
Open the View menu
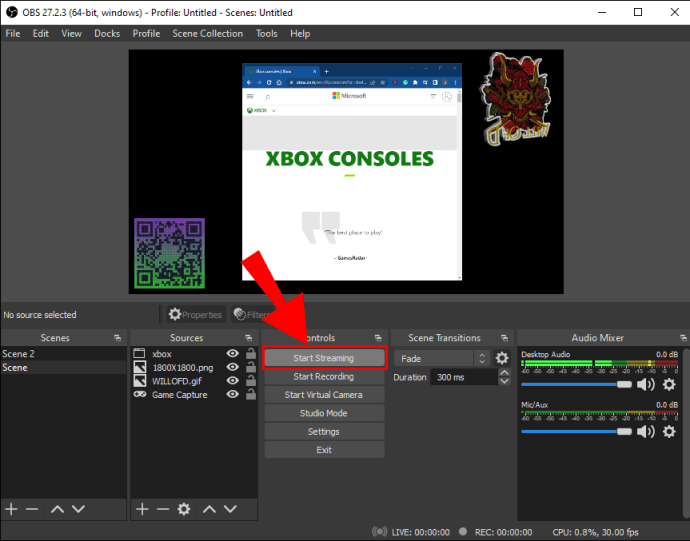pos(71,33)
